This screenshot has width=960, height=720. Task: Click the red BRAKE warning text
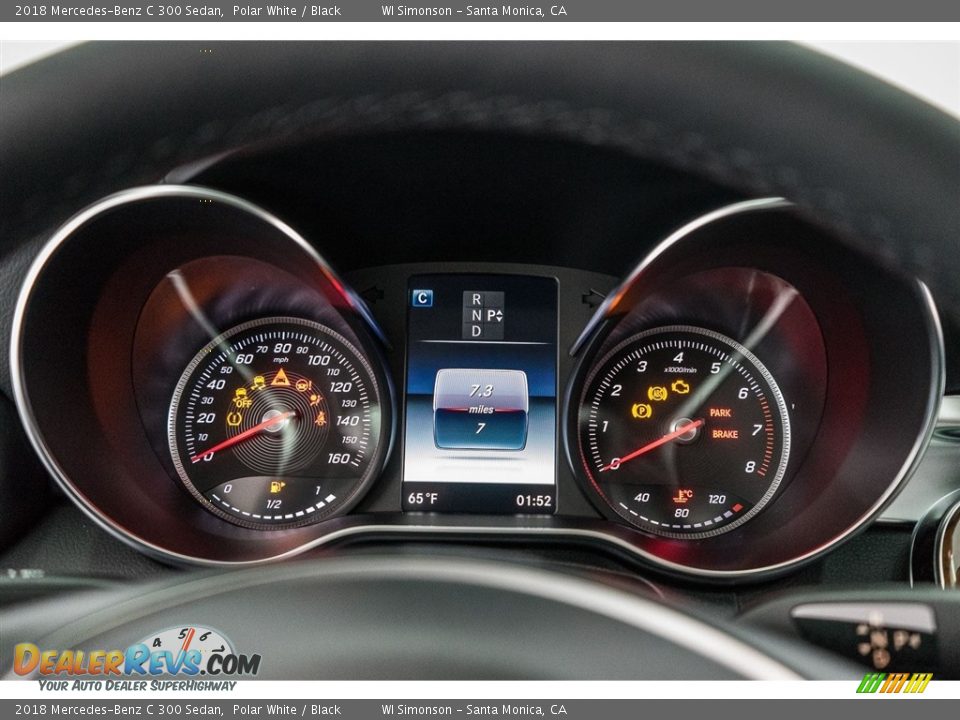(725, 434)
